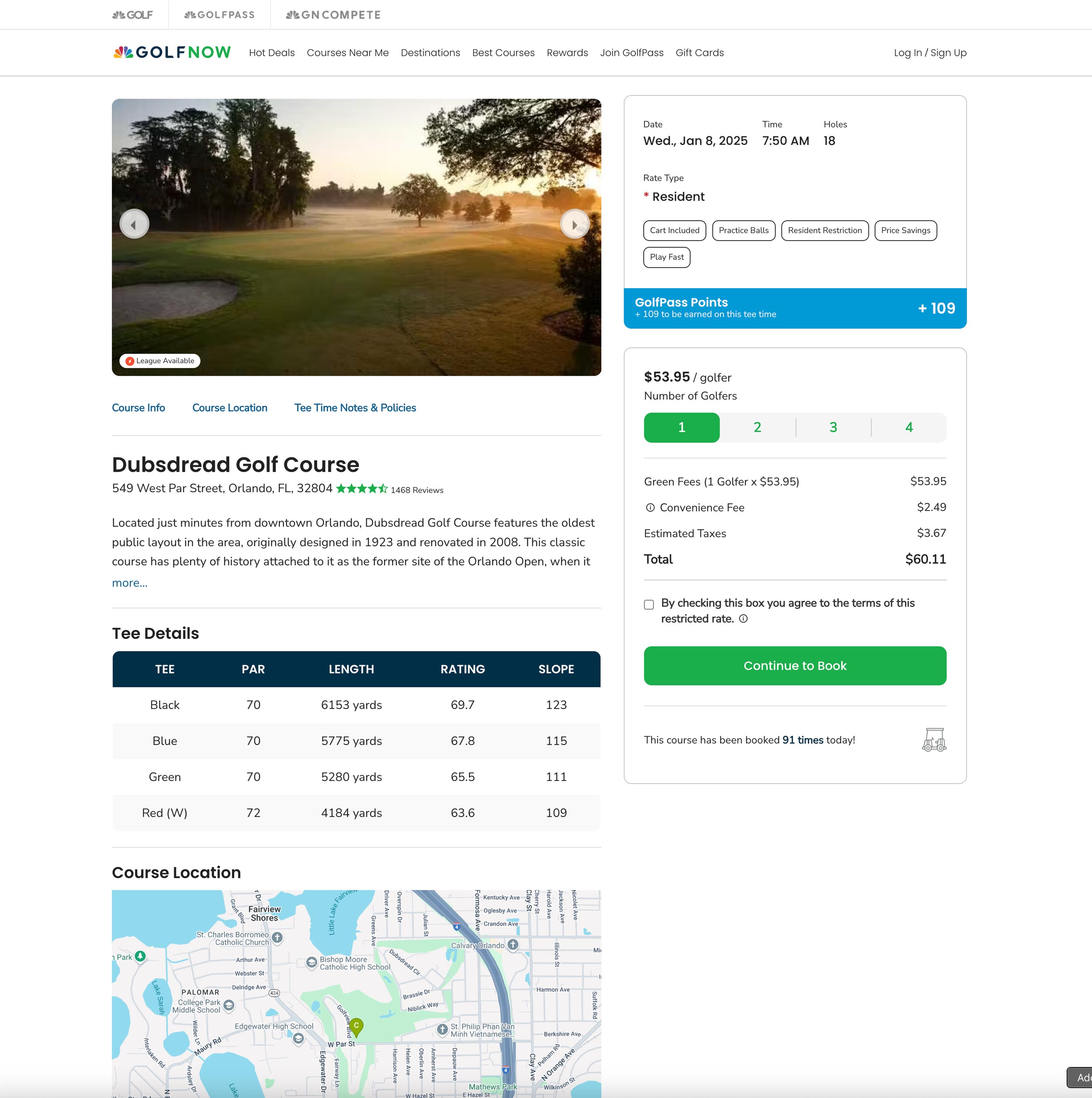Show the previous course photo
Image resolution: width=1092 pixels, height=1098 pixels.
[134, 224]
